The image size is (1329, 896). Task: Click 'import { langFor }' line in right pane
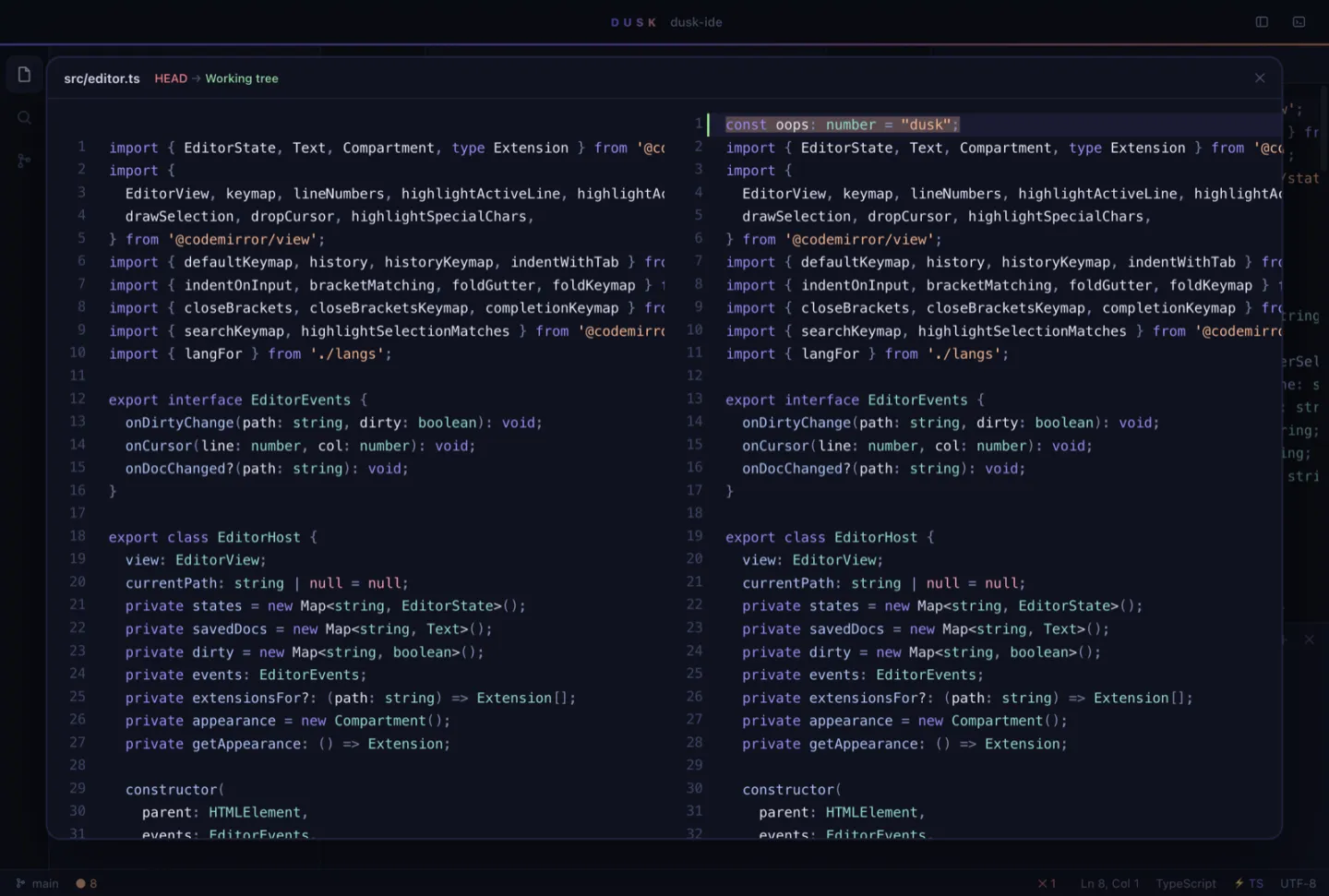(867, 353)
